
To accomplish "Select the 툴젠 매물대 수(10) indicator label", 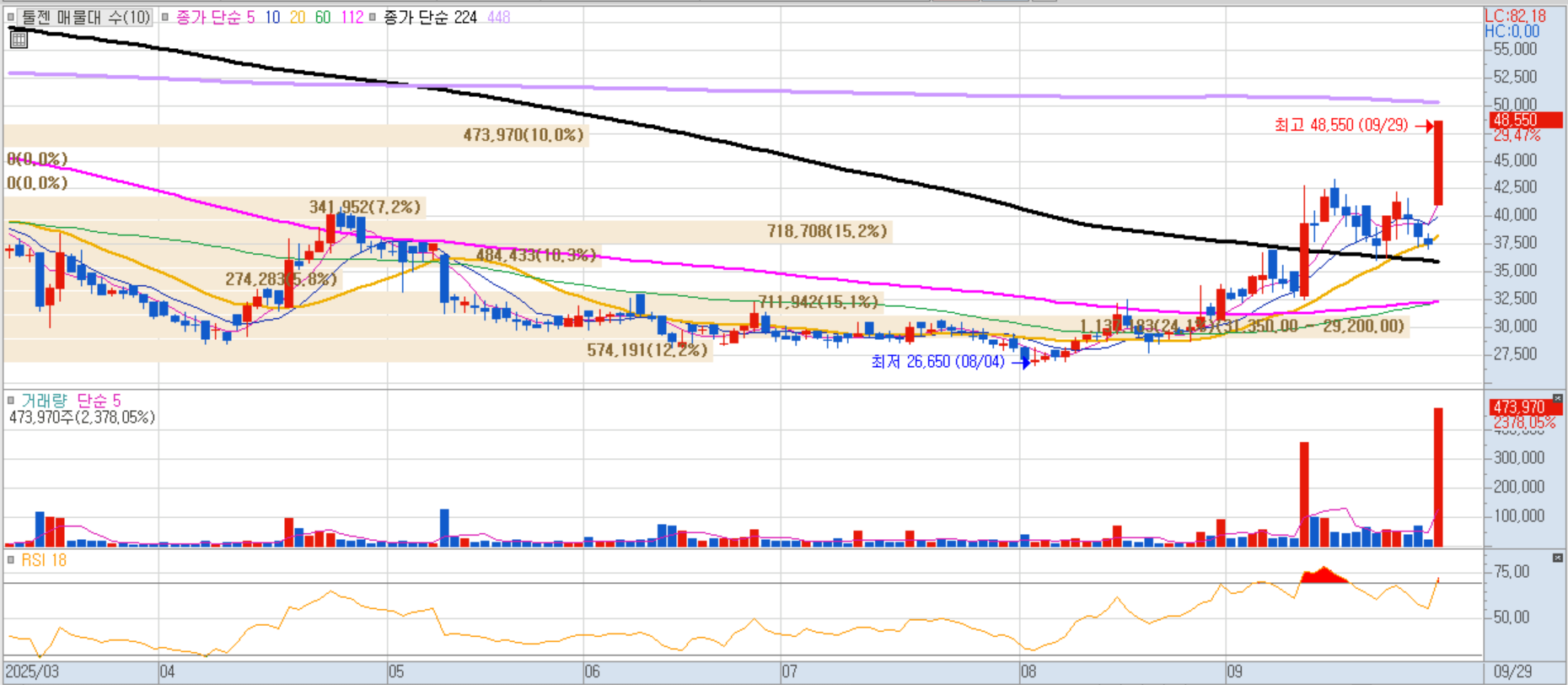I will coord(86,17).
